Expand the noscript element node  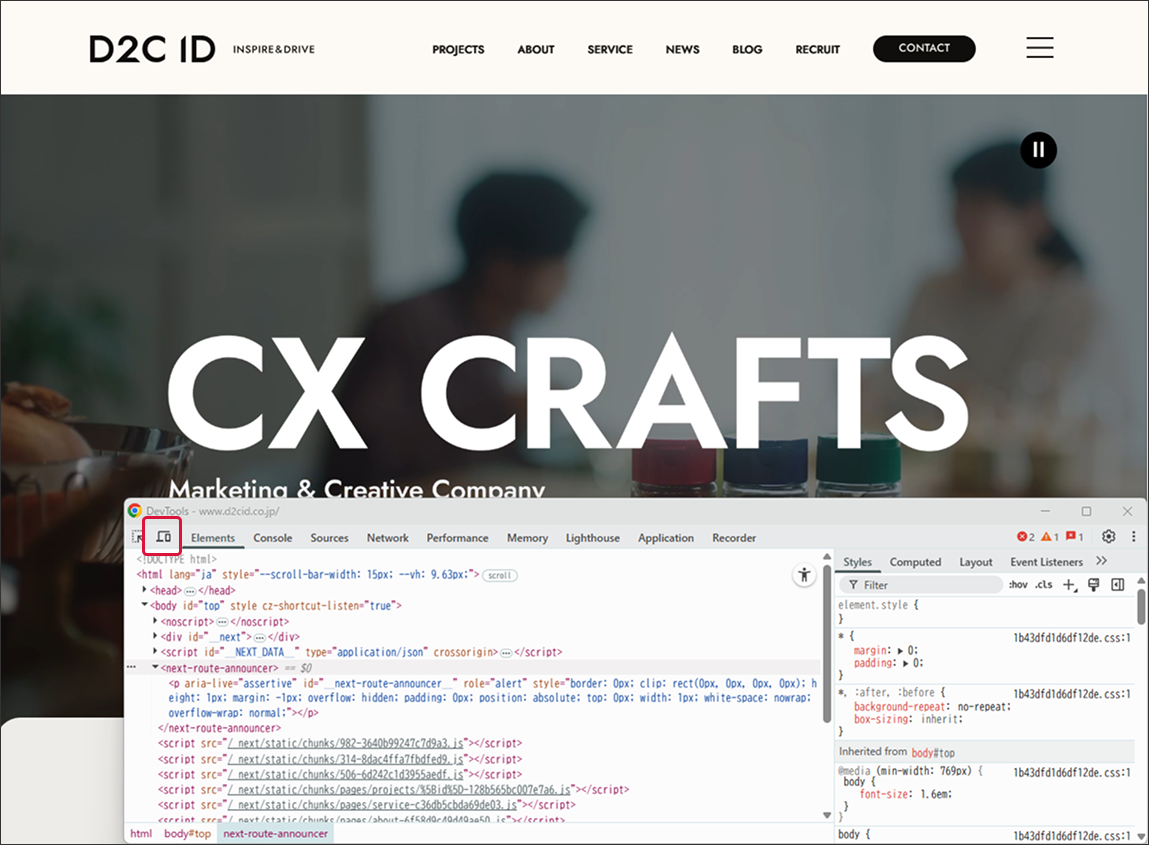155,621
